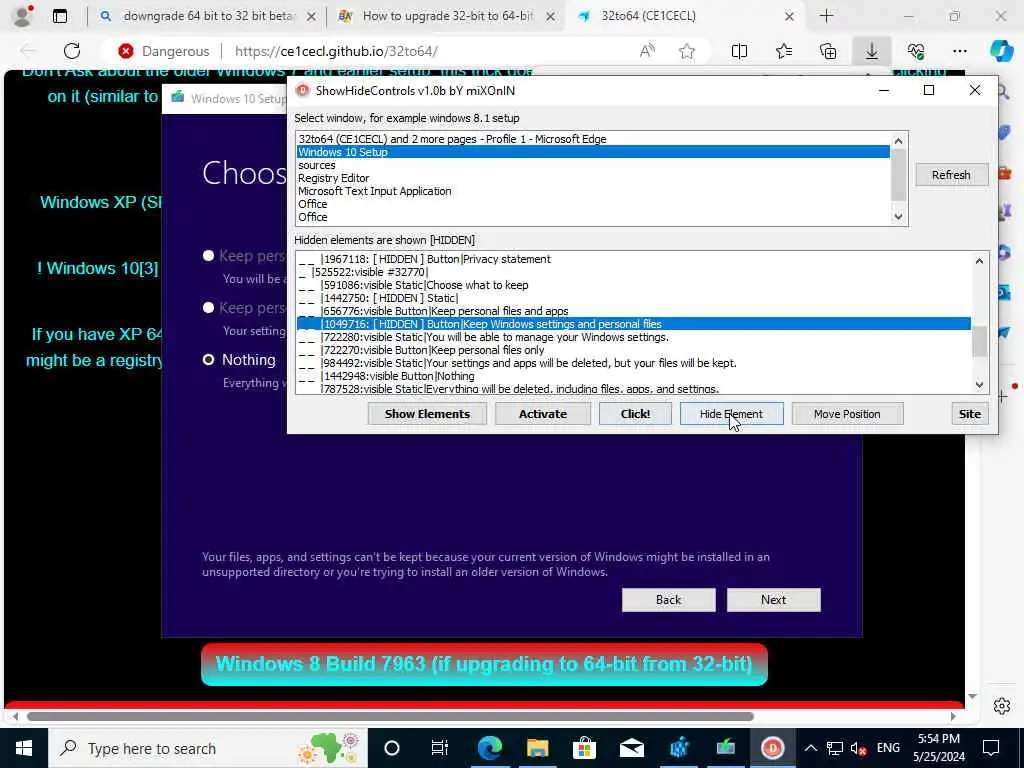Select element 722270 Keep personal files only
Viewport: 1024px width, 768px height.
click(x=633, y=350)
